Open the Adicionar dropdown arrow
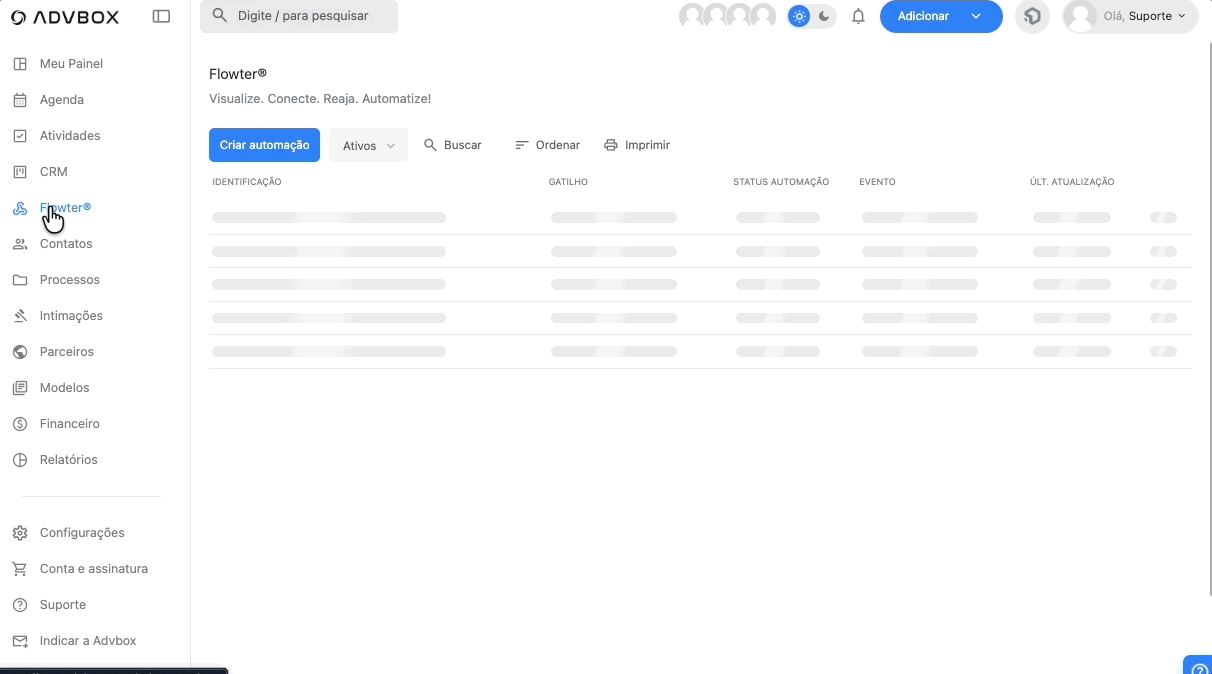Image resolution: width=1212 pixels, height=674 pixels. coord(976,16)
